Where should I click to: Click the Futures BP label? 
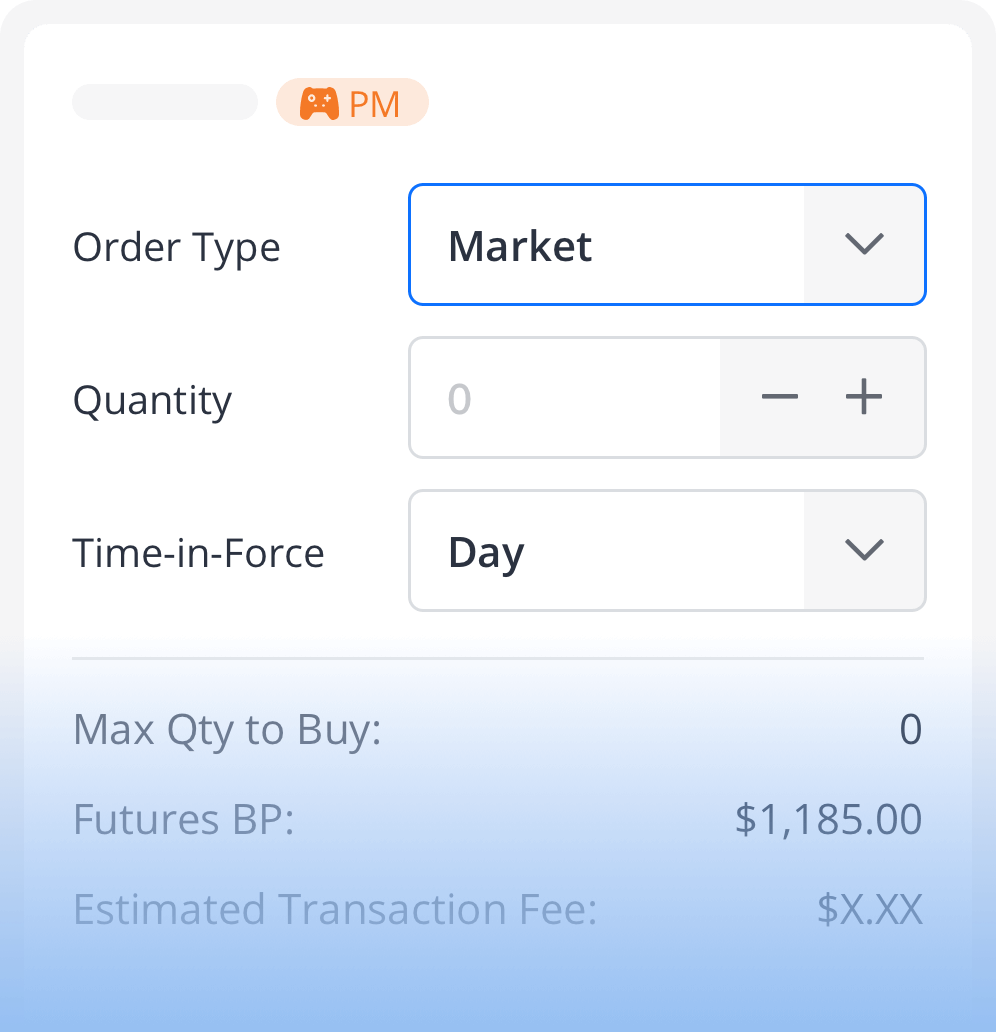tap(184, 821)
